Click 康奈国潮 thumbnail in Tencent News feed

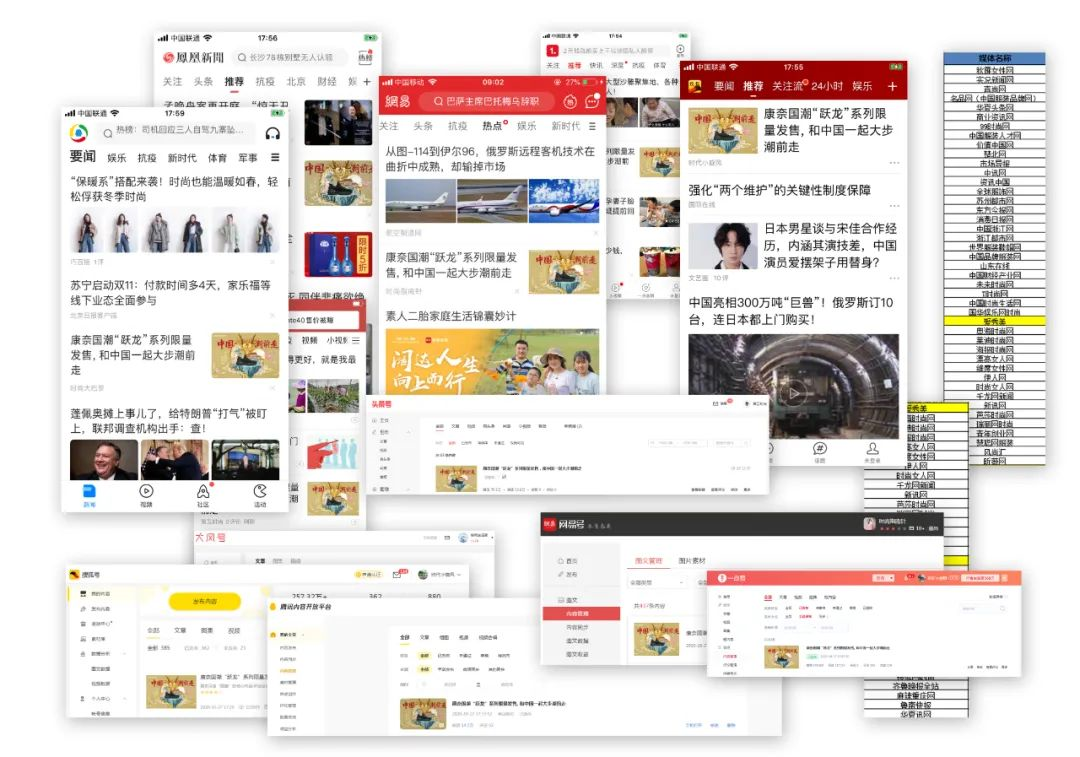click(245, 355)
